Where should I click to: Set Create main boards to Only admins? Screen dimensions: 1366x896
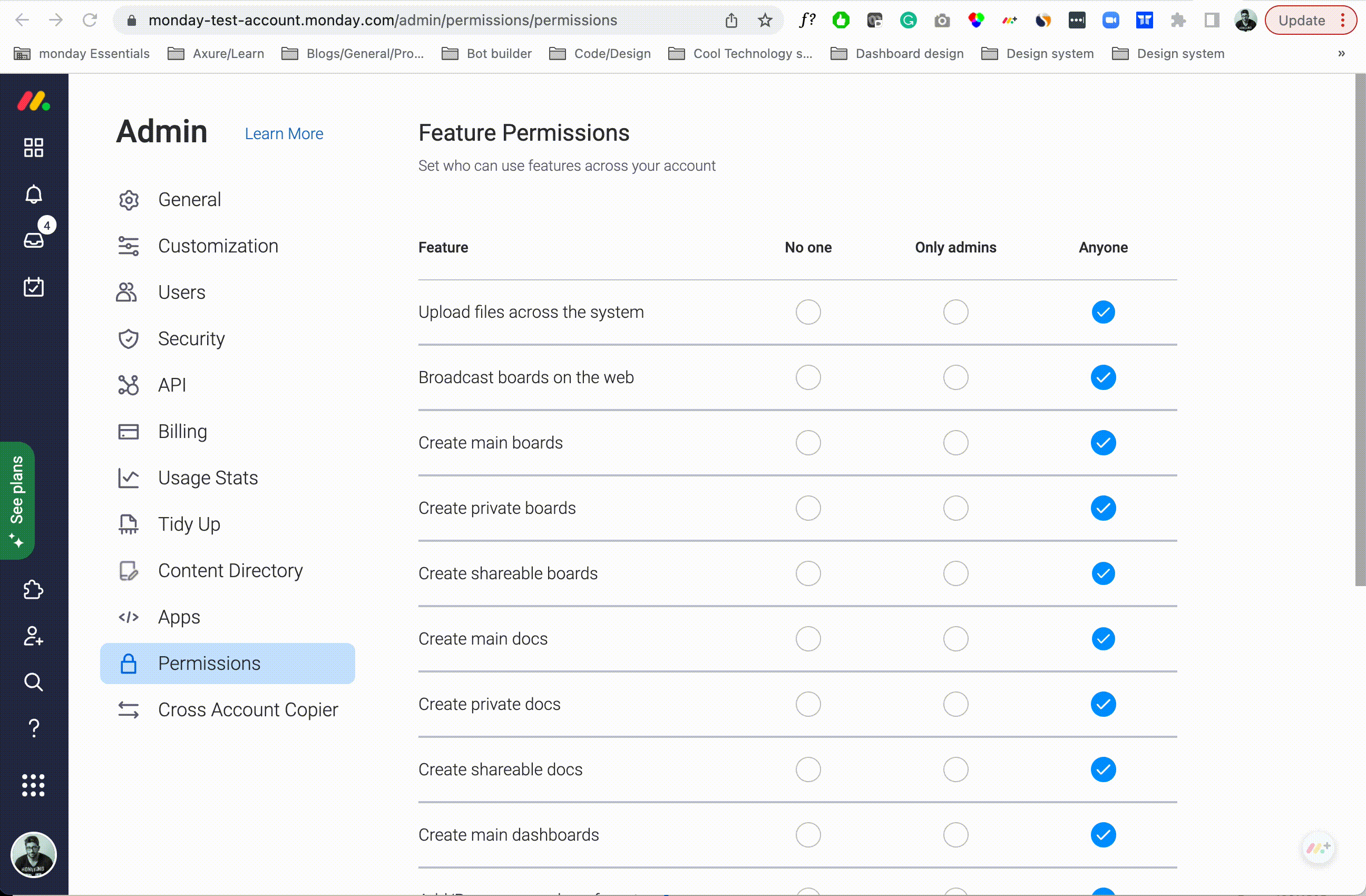tap(955, 443)
